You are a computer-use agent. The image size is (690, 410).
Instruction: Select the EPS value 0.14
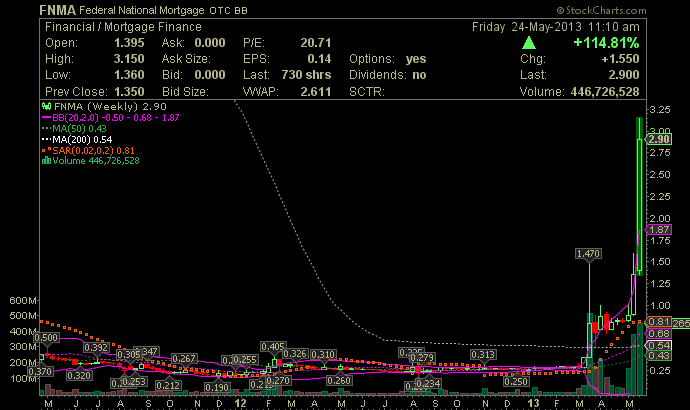point(319,59)
